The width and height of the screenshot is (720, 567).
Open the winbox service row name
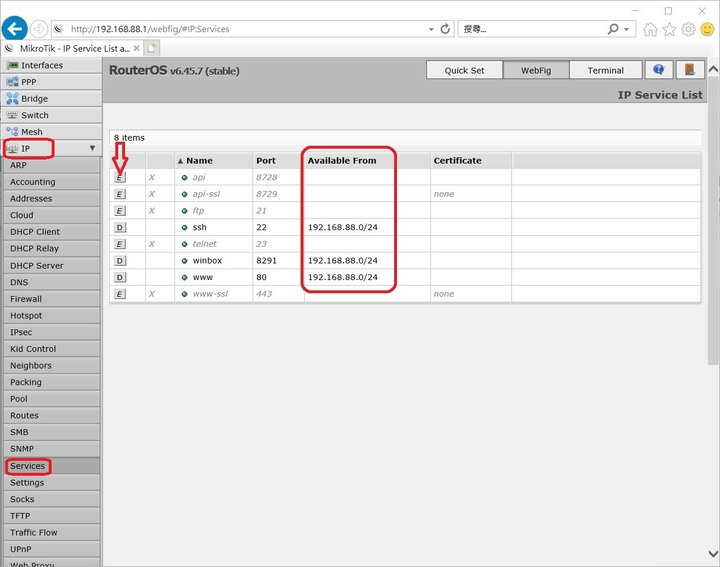click(x=207, y=261)
